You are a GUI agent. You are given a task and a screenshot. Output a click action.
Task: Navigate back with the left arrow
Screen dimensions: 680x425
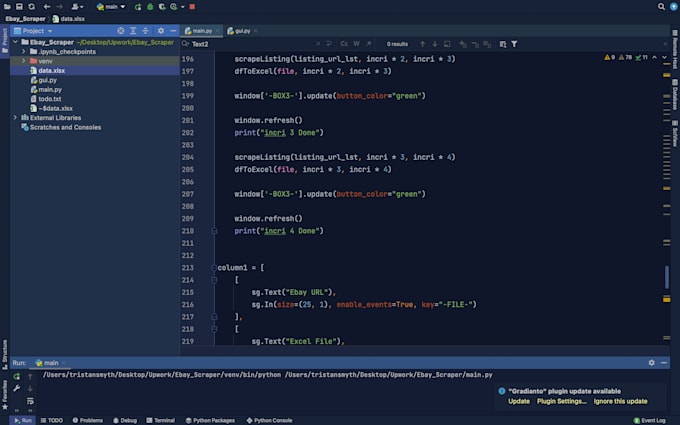[x=47, y=7]
